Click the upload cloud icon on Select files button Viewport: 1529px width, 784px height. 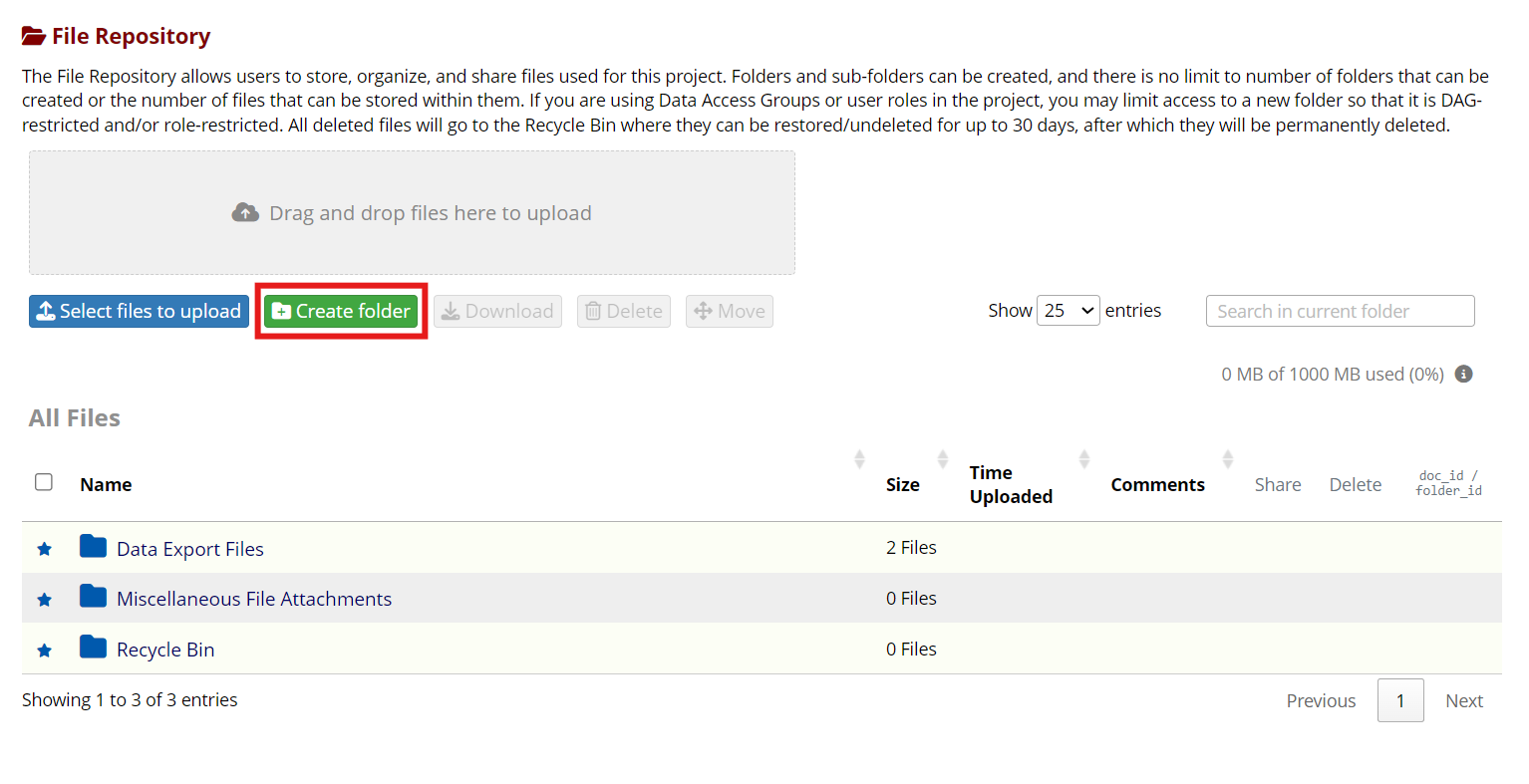tap(44, 311)
